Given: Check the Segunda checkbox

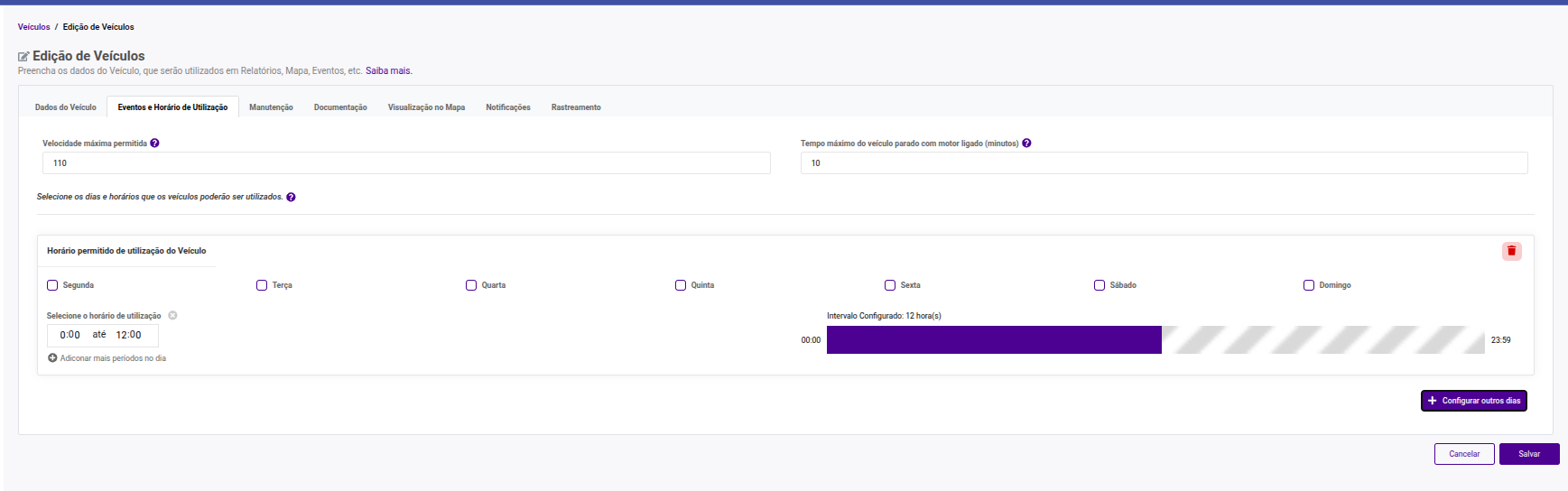Looking at the screenshot, I should point(52,285).
